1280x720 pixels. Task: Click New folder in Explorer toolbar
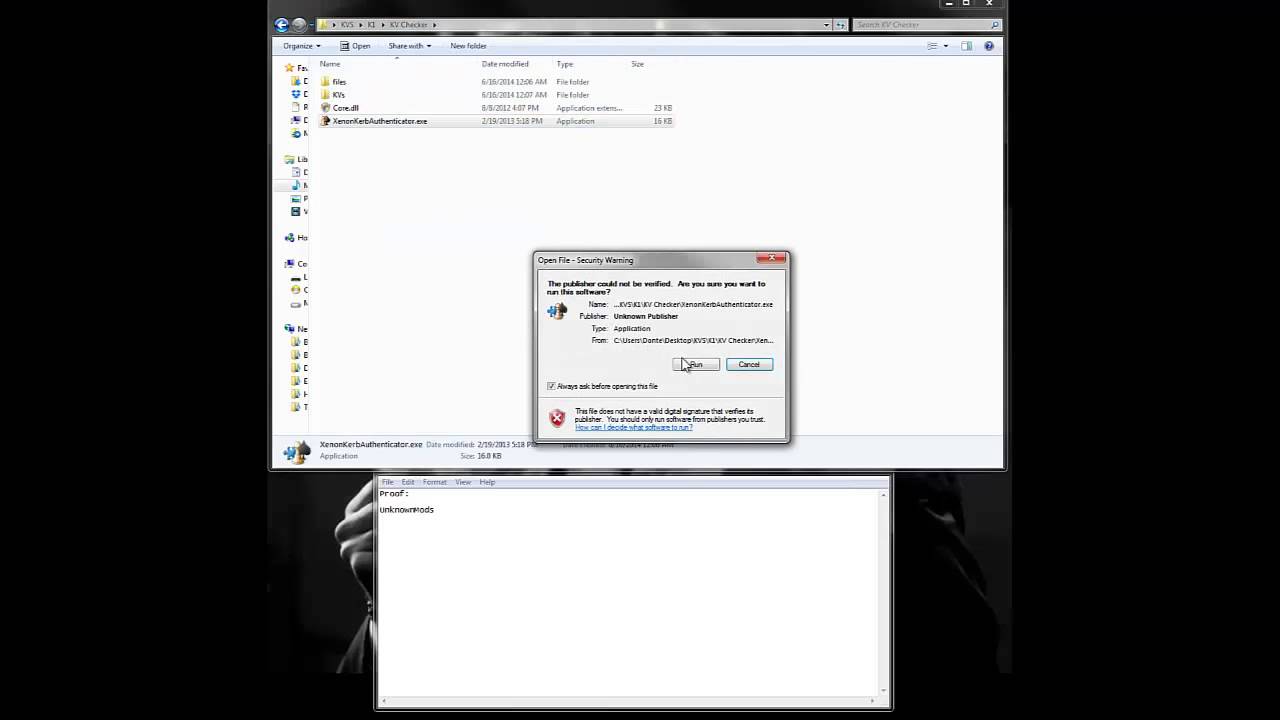pyautogui.click(x=468, y=46)
